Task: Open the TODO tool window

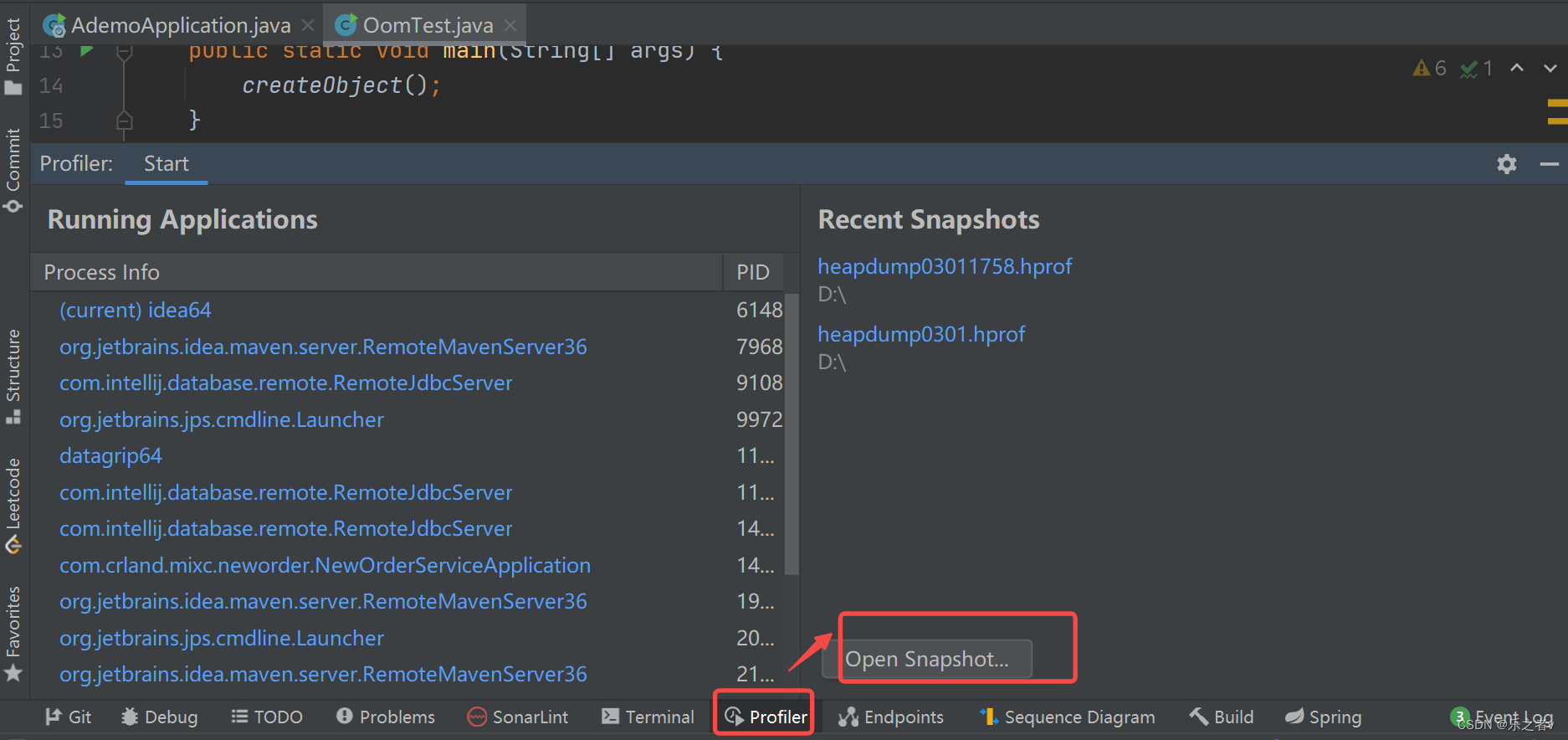Action: pyautogui.click(x=267, y=717)
